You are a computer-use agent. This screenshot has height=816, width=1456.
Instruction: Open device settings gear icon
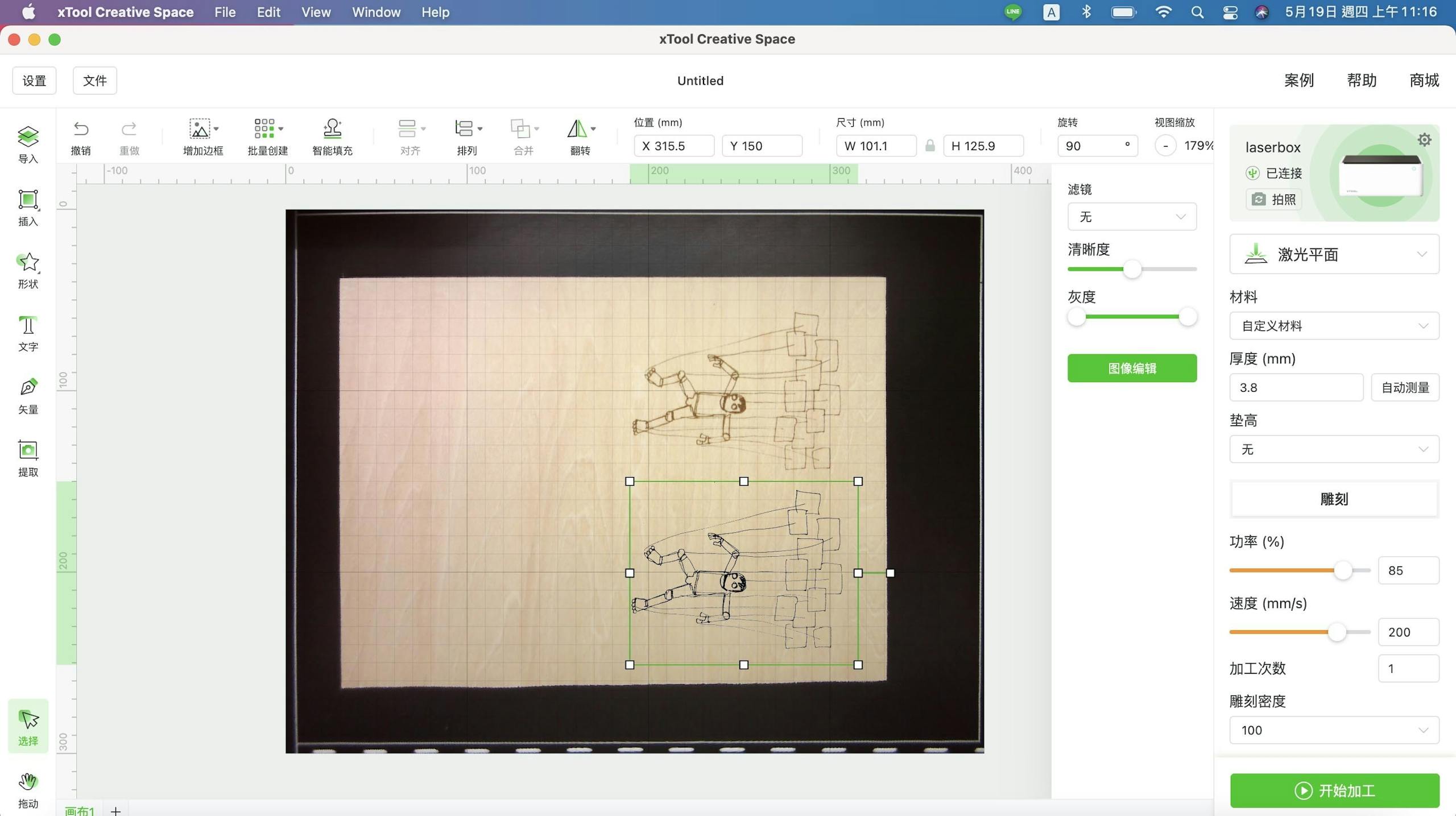[x=1424, y=140]
